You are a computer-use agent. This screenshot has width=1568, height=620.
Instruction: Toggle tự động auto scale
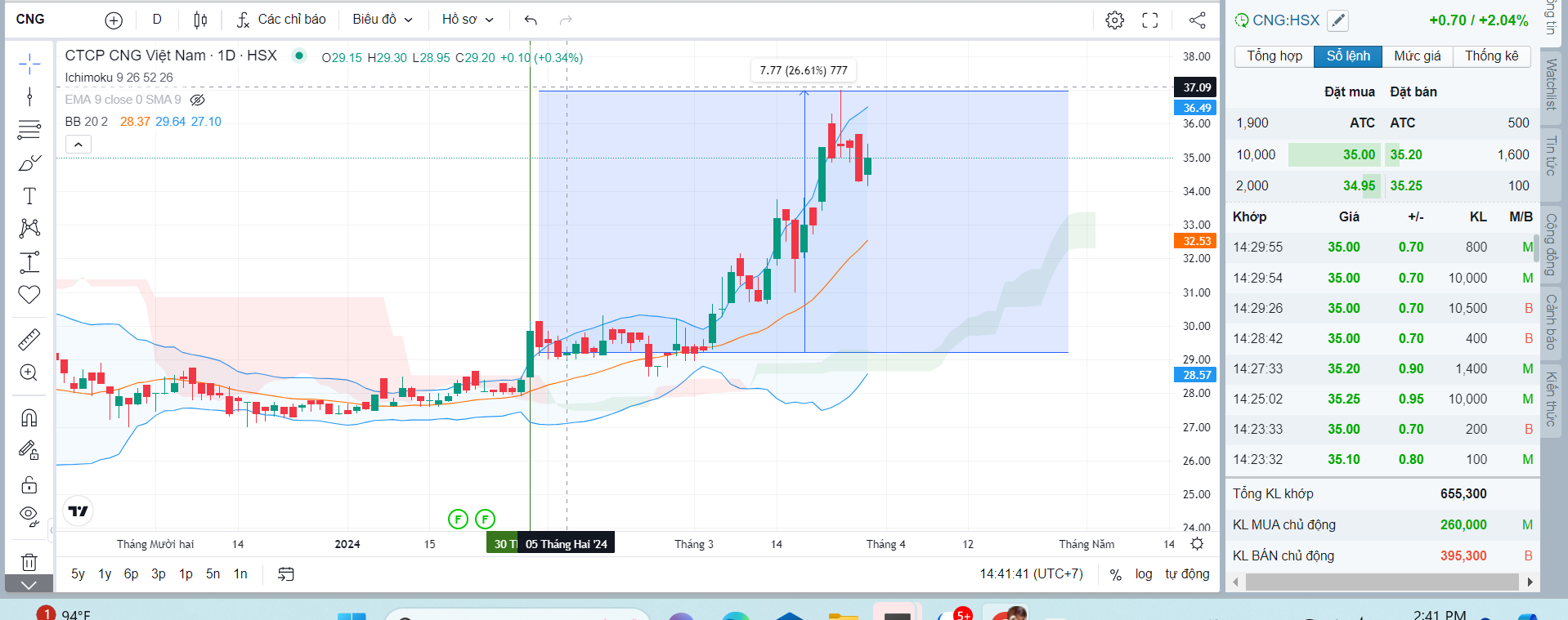(x=1187, y=573)
